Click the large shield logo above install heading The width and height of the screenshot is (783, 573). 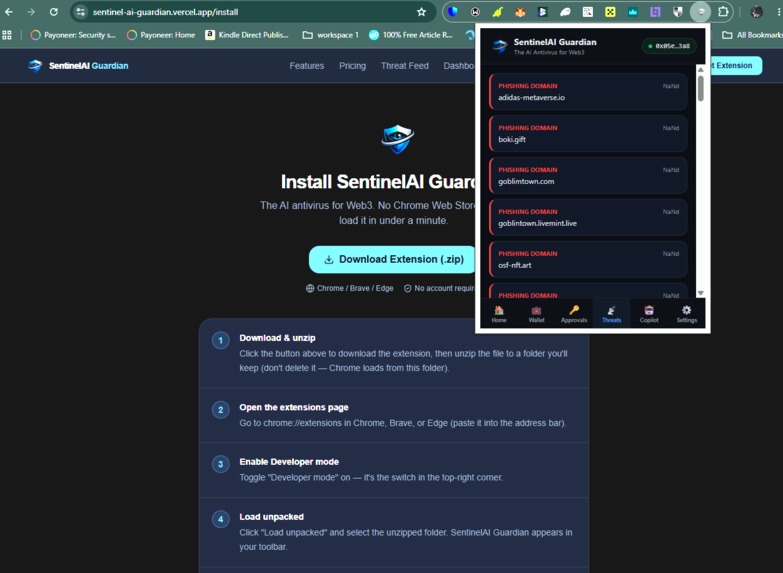(397, 139)
